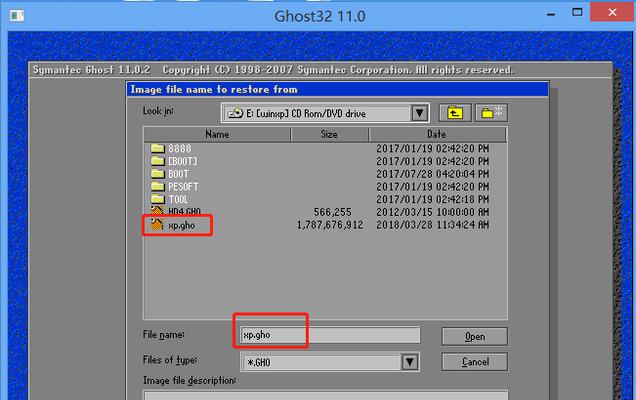Click the Open button

(x=475, y=336)
